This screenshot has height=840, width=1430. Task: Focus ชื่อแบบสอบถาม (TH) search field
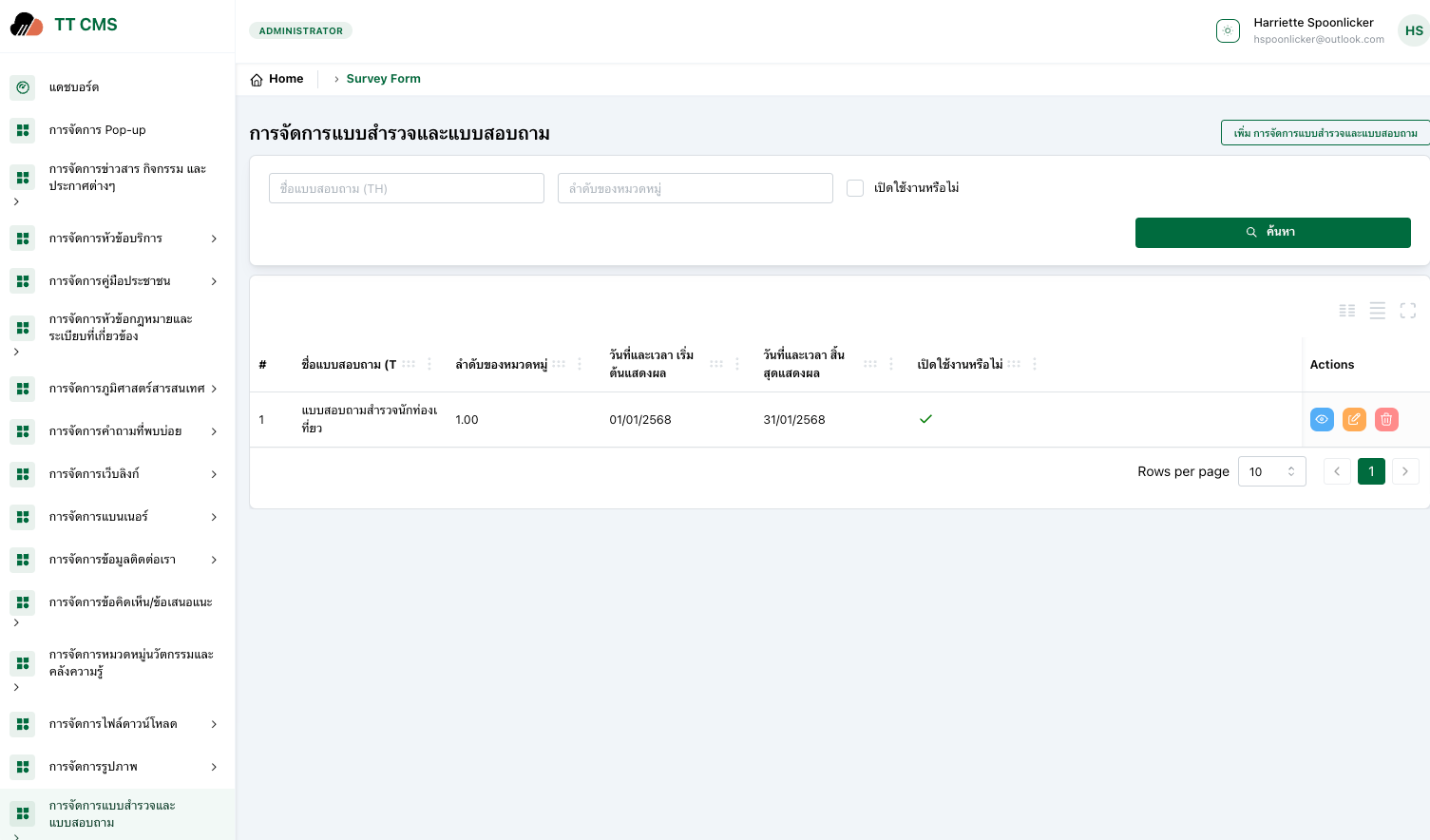pos(407,188)
